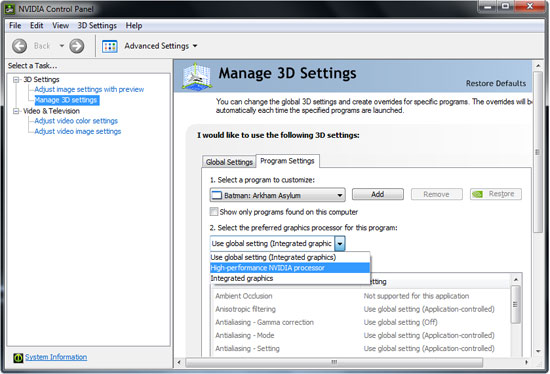Click the horizontal scrollbar at bottom
The height and width of the screenshot is (374, 550).
pyautogui.click(x=334, y=362)
